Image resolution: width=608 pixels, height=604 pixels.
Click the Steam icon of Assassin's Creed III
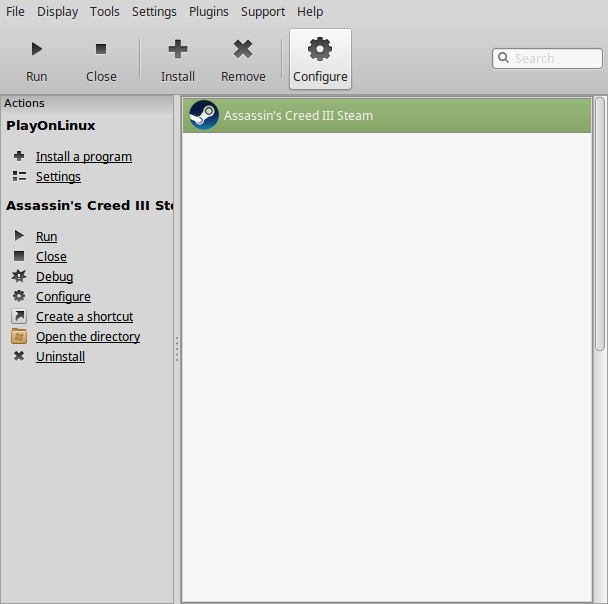coord(204,115)
